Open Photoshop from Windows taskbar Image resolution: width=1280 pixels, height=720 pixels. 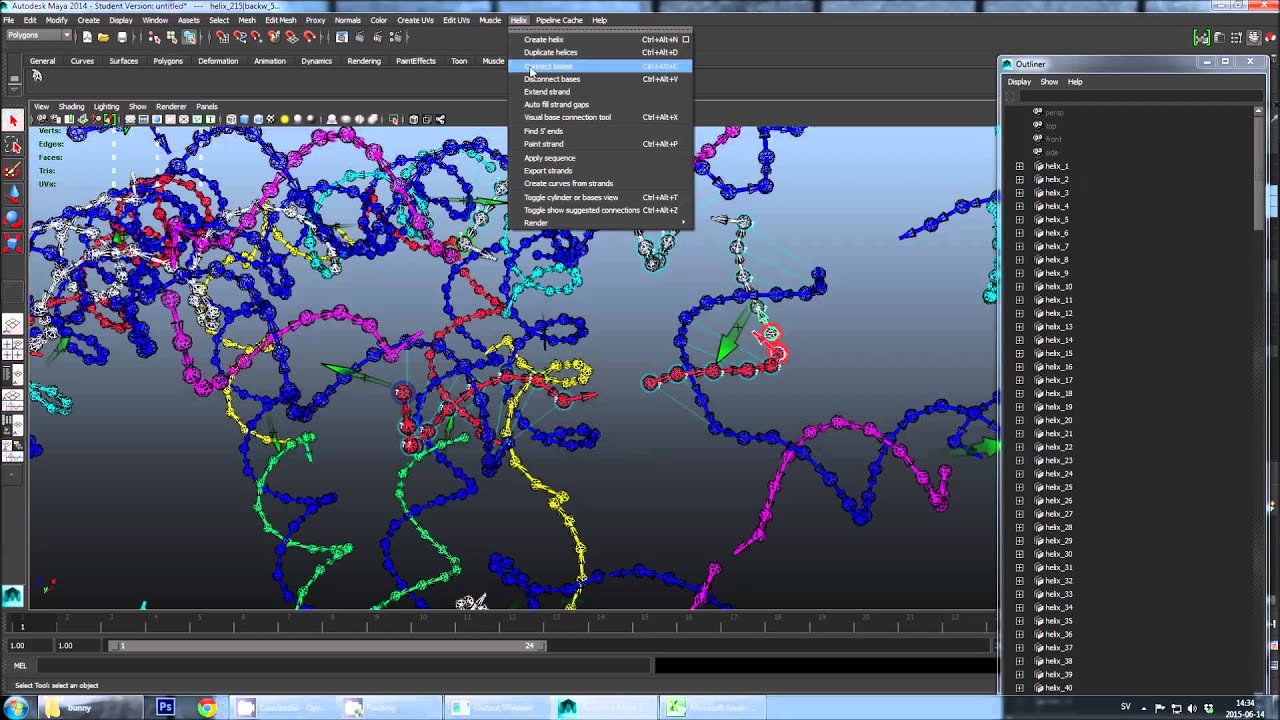click(x=166, y=707)
